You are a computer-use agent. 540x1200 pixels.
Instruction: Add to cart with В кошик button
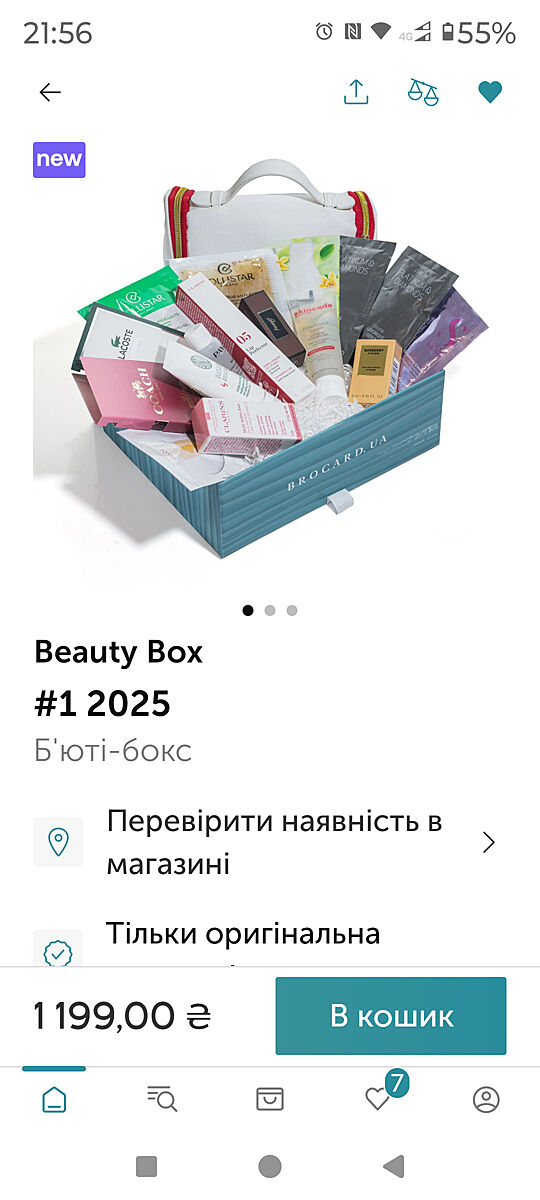click(x=391, y=1016)
